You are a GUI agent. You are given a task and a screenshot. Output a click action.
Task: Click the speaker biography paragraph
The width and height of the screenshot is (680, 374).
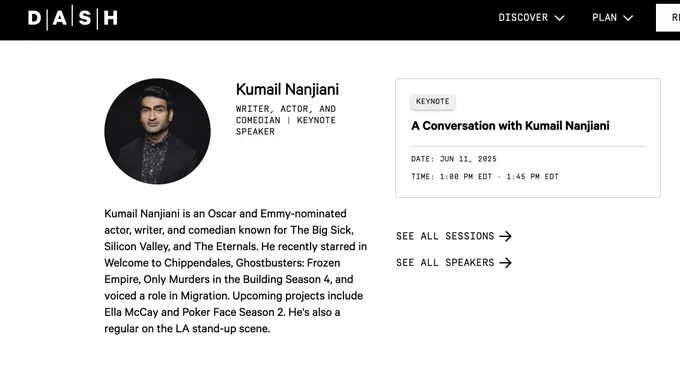tap(235, 271)
